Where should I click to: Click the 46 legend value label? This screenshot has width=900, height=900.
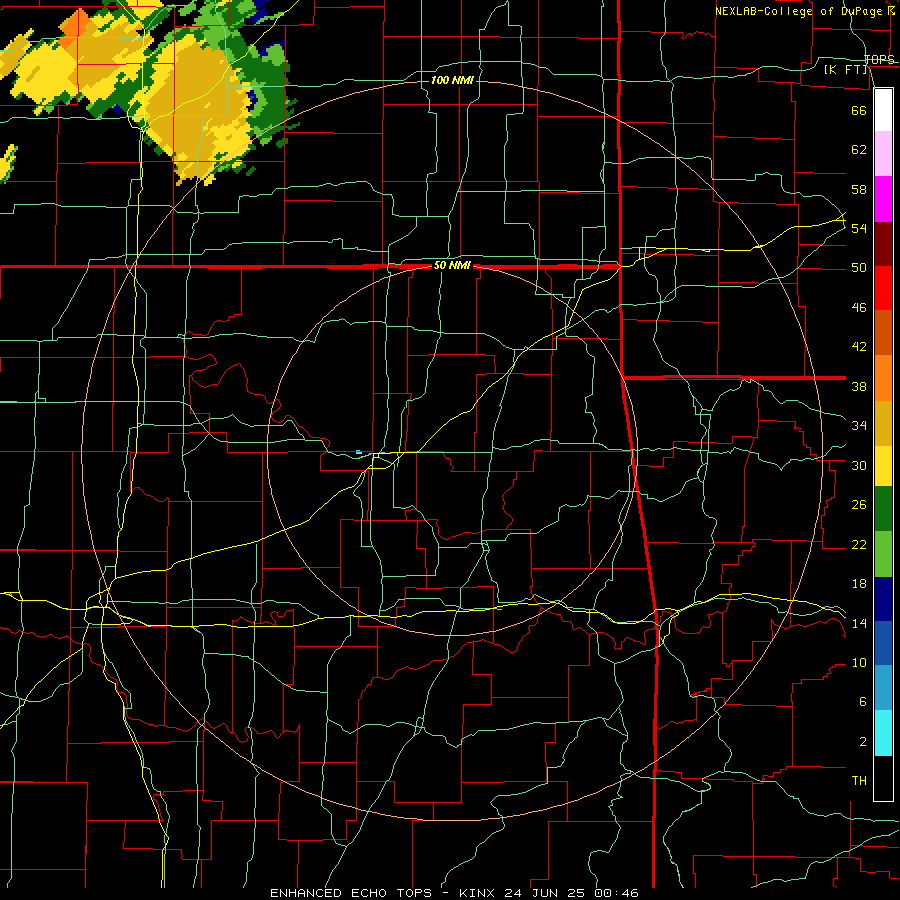pyautogui.click(x=859, y=307)
